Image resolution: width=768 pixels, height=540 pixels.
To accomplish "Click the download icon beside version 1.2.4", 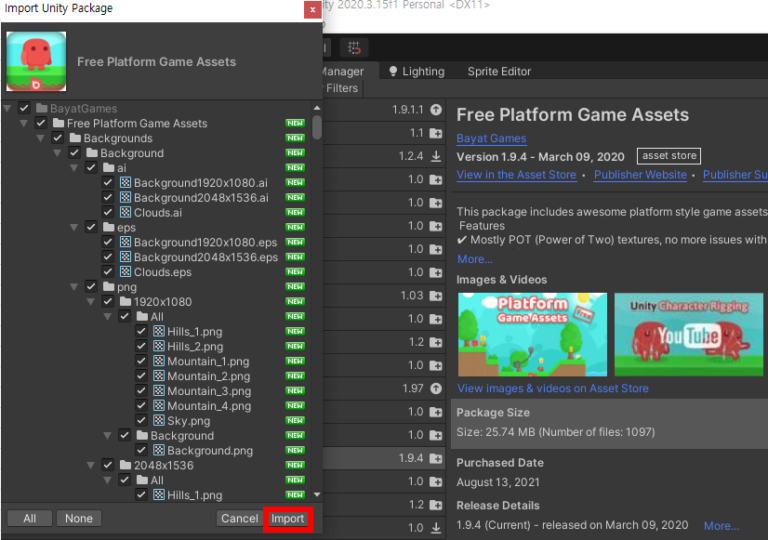I will 436,156.
